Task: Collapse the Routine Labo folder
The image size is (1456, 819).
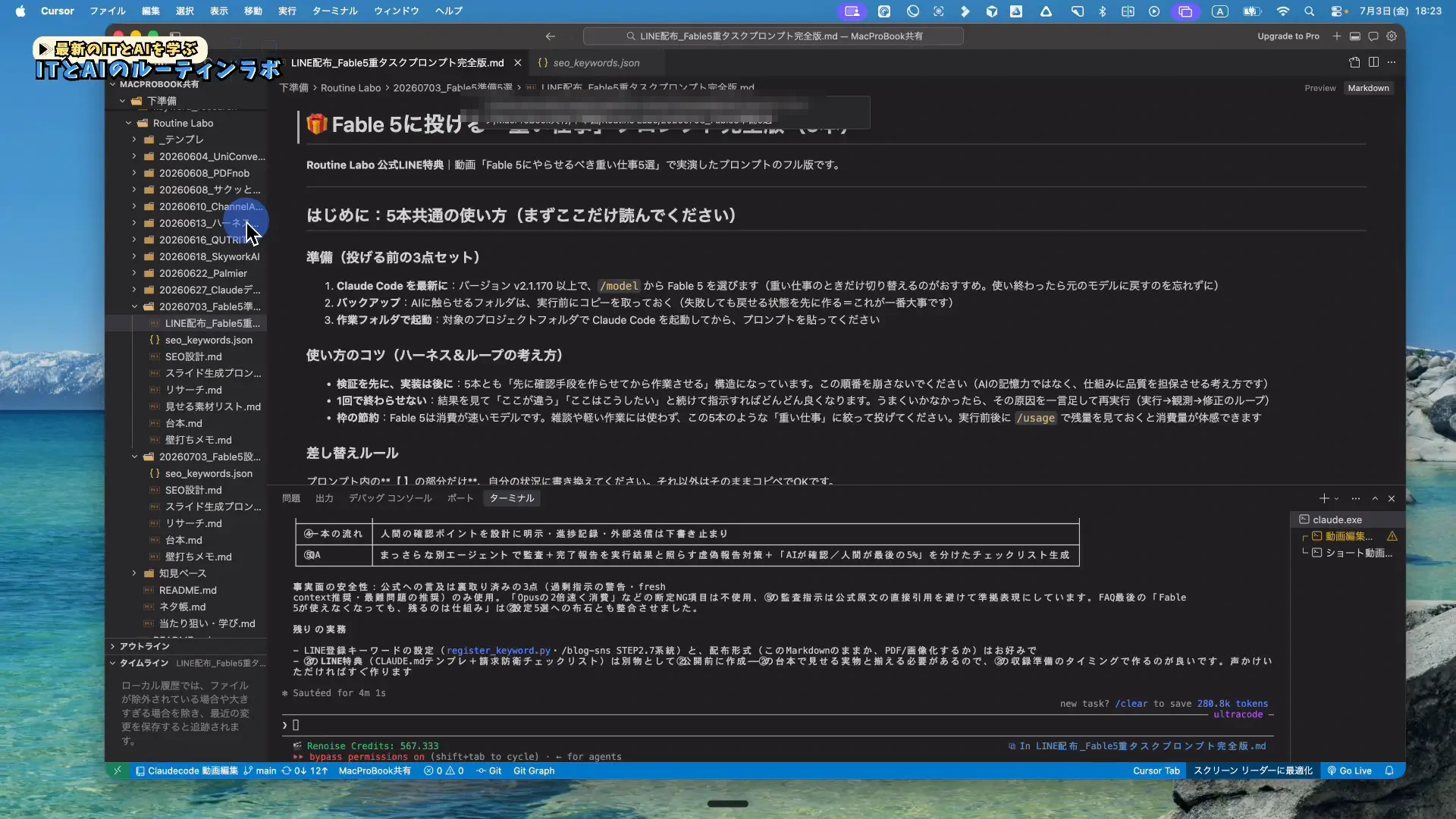Action: tap(182, 123)
